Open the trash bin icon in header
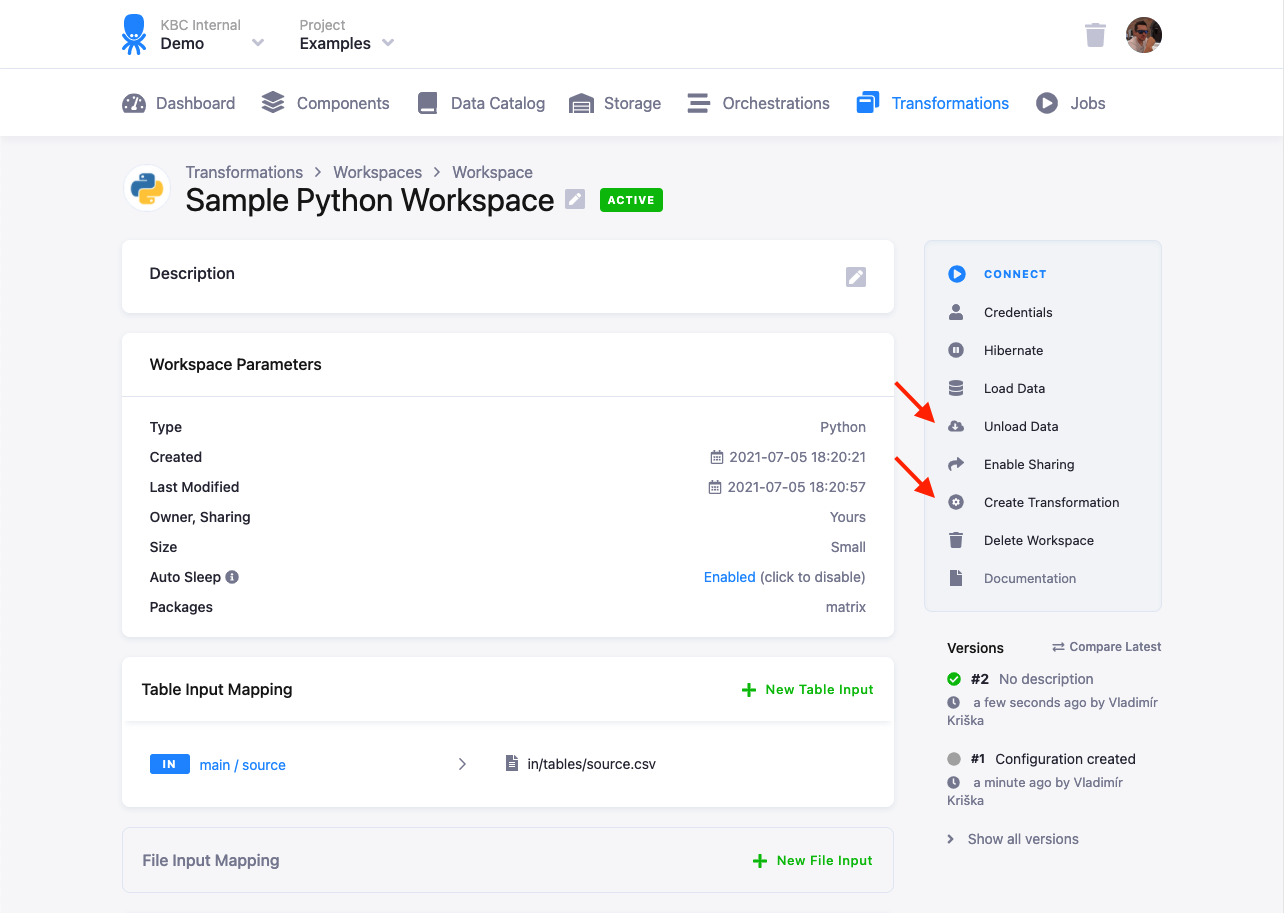1284x913 pixels. [1095, 35]
